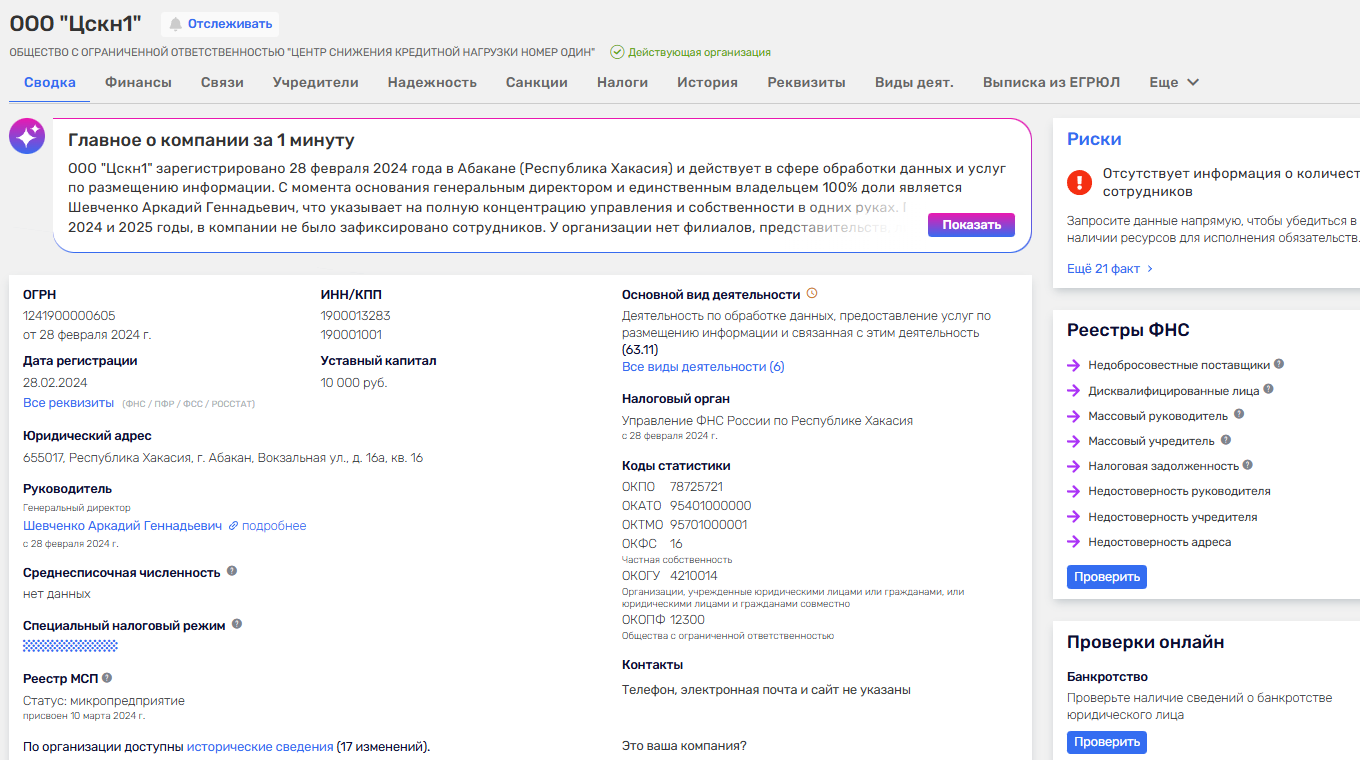
Task: Click help icon next to Специальный налоговый режим
Action: click(x=237, y=624)
